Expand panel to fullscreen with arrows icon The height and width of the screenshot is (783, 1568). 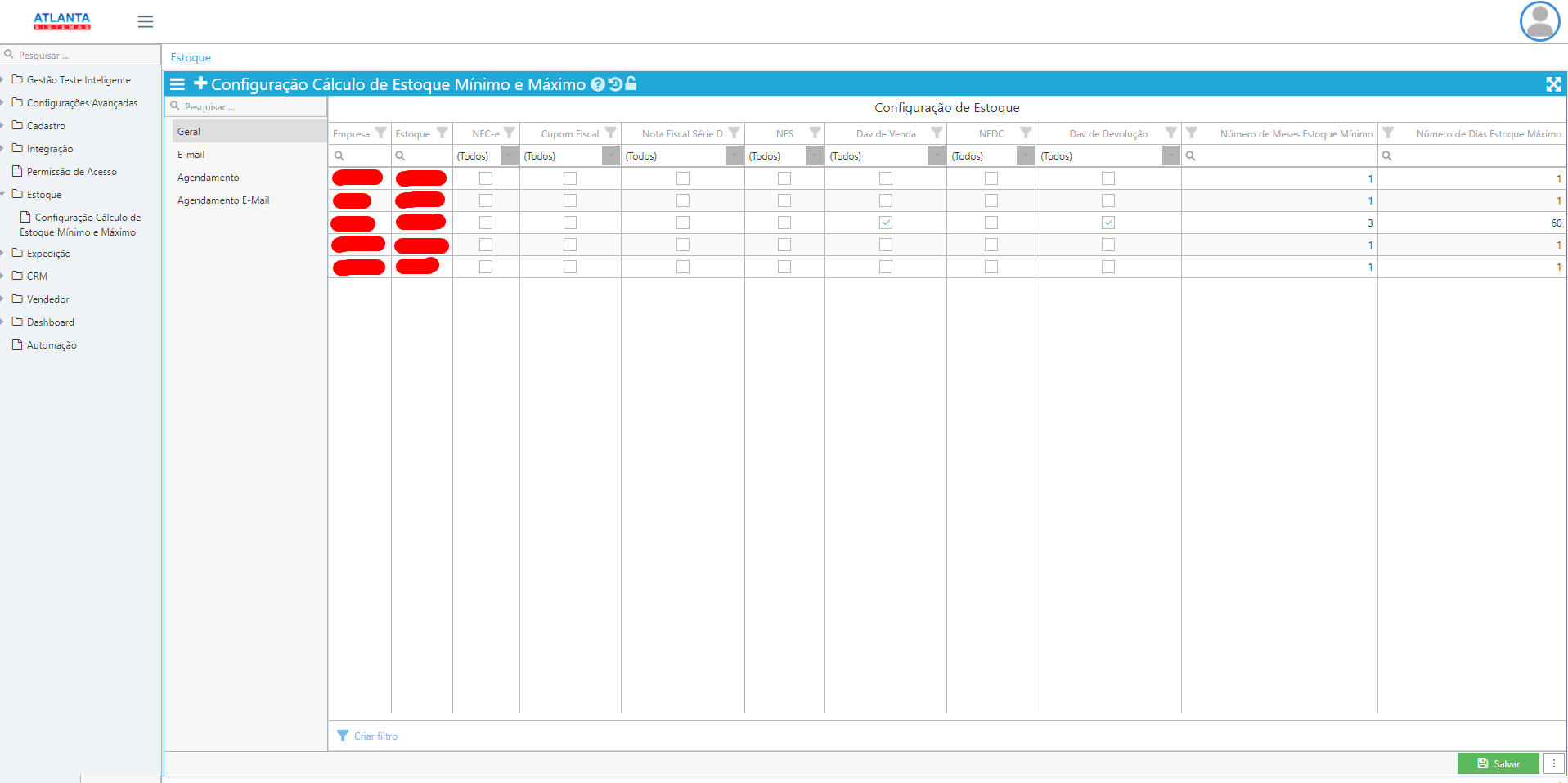[x=1553, y=84]
